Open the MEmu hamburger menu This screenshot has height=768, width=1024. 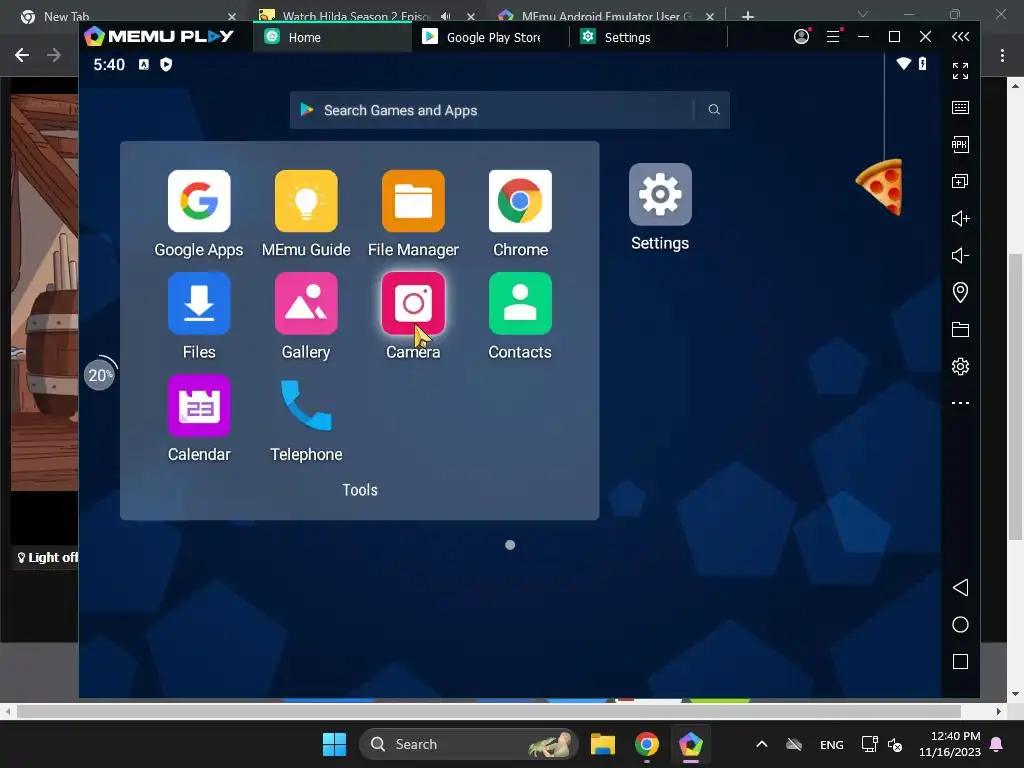coord(833,37)
